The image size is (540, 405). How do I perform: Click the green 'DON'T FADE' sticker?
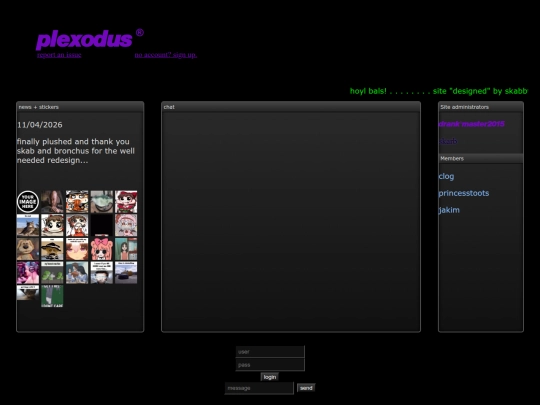[x=52, y=296]
